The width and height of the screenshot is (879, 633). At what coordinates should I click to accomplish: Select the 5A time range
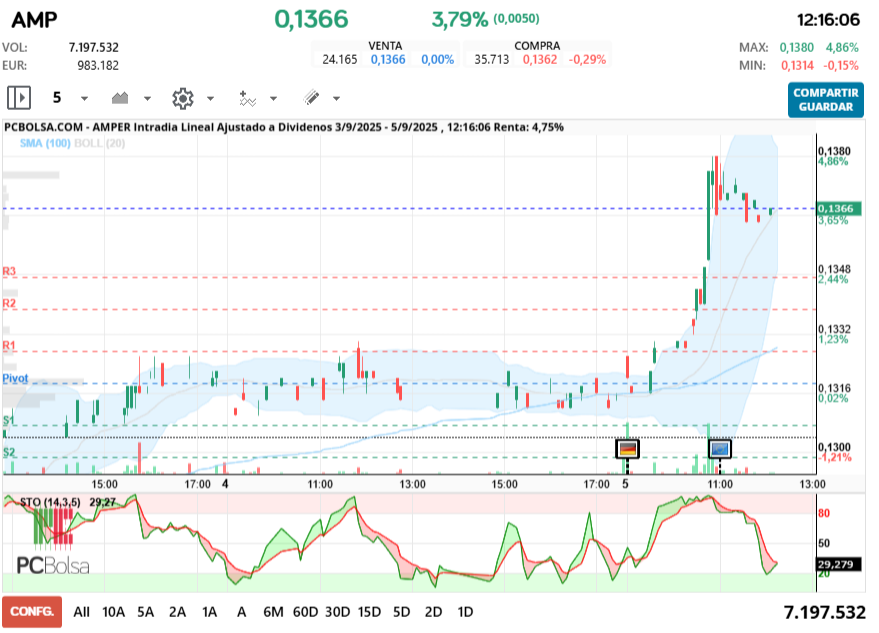click(x=145, y=612)
